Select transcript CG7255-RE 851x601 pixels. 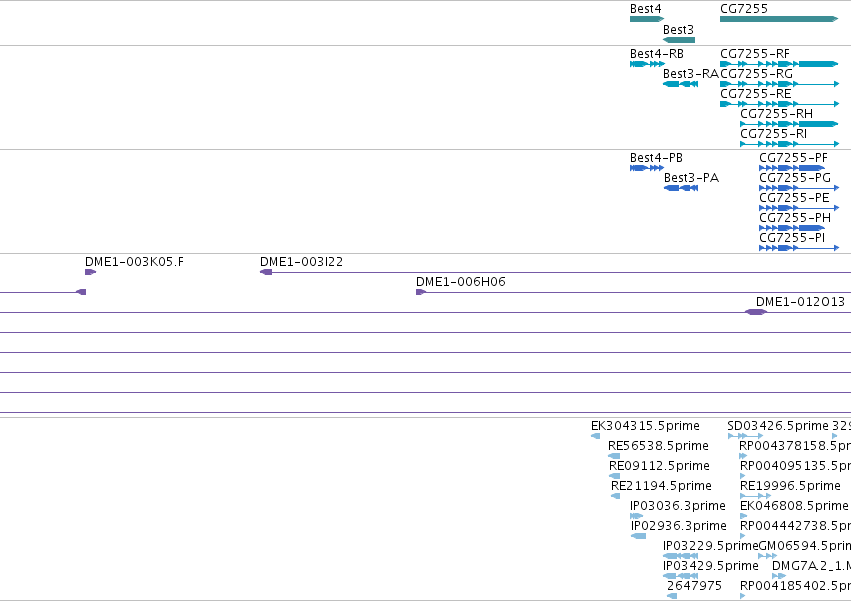pyautogui.click(x=755, y=94)
